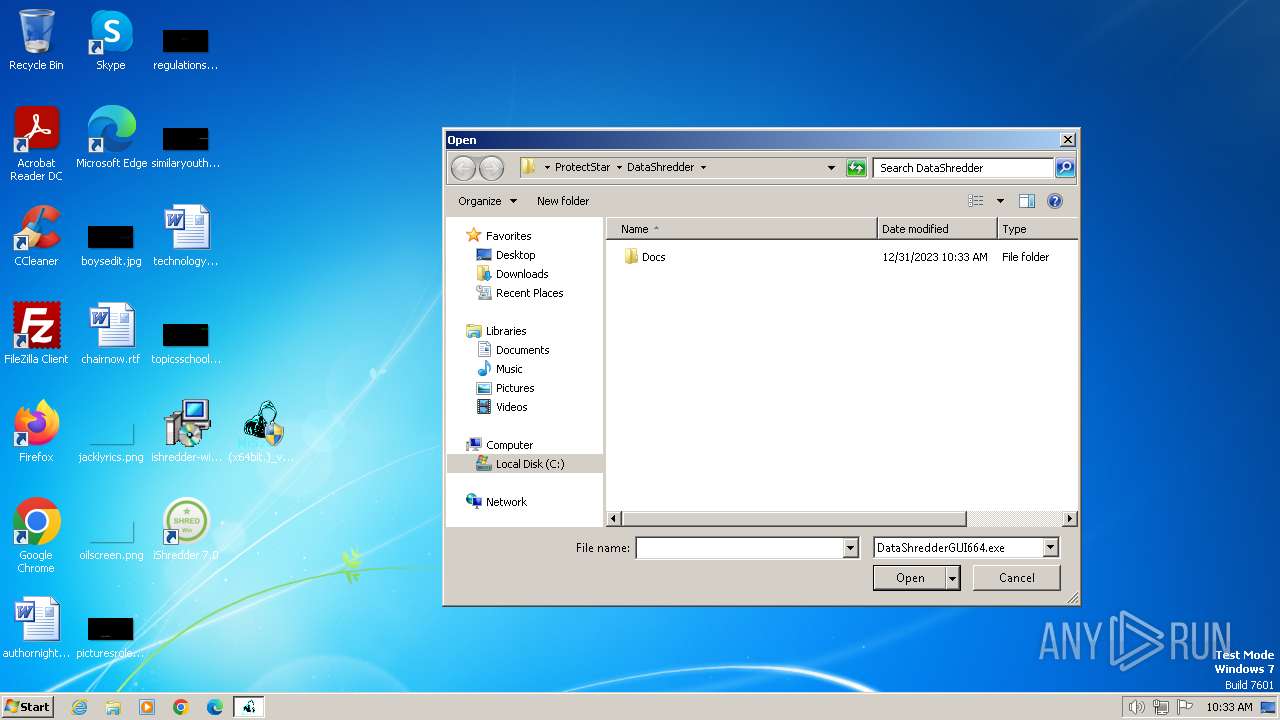Open Microsoft Edge desktop shortcut
Viewport: 1280px width, 720px height.
111,138
